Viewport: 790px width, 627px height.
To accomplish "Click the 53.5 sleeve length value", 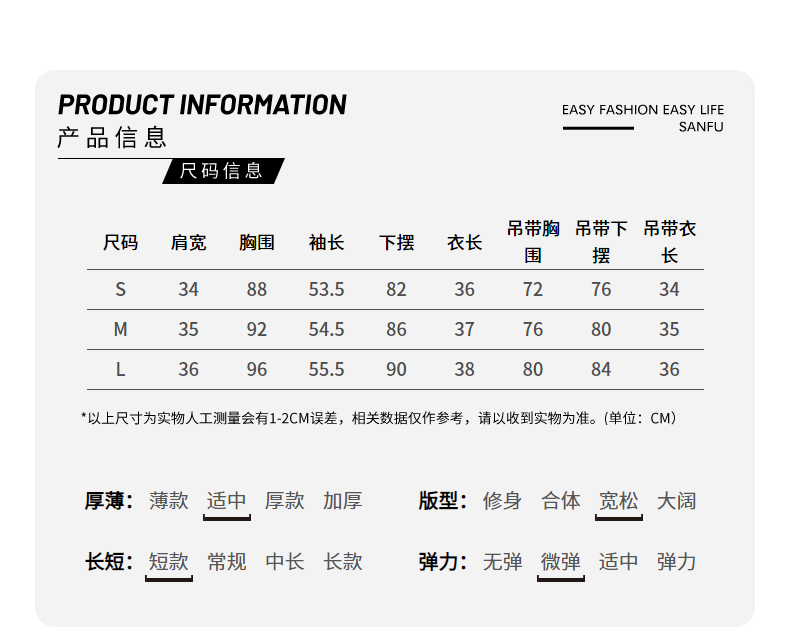I will click(326, 289).
